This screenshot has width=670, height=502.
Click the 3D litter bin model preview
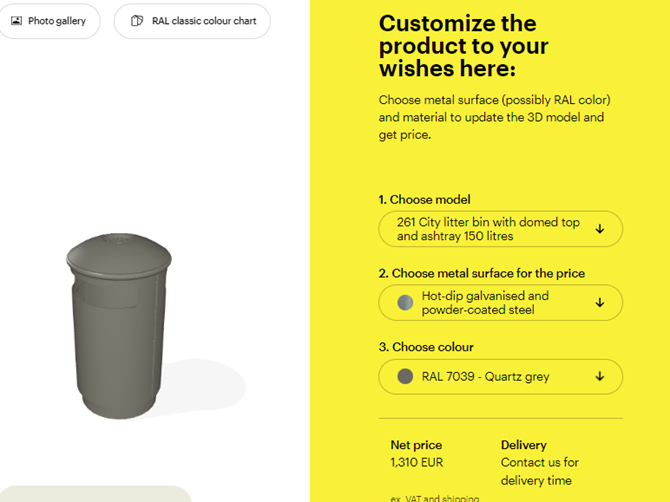[x=119, y=326]
